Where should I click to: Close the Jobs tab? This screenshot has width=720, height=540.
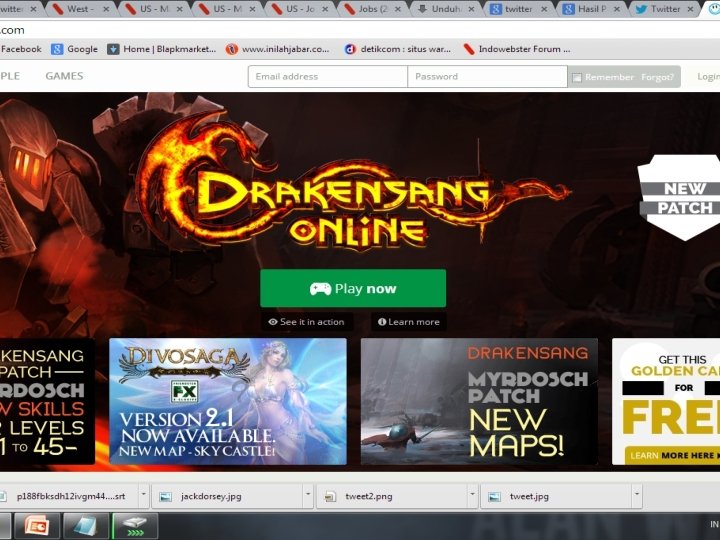398,9
